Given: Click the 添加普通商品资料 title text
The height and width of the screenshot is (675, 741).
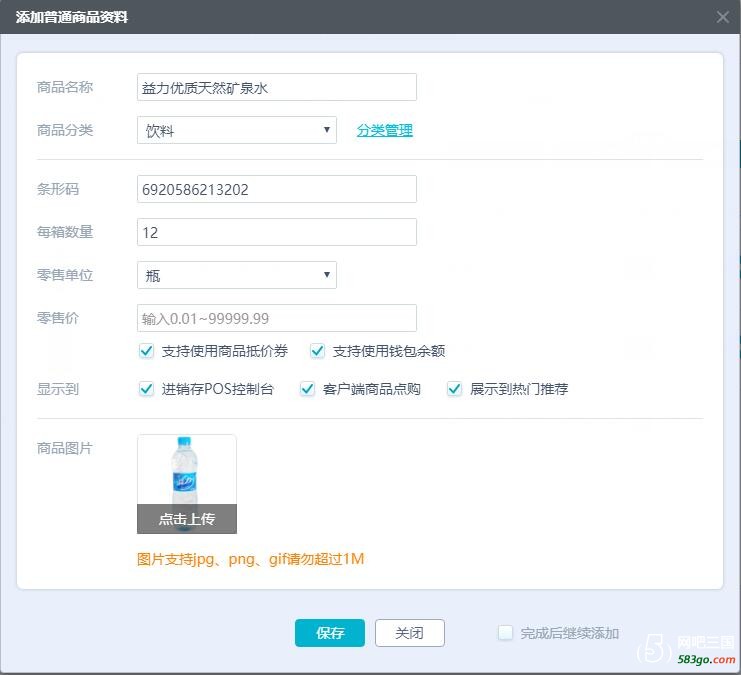Looking at the screenshot, I should [71, 17].
